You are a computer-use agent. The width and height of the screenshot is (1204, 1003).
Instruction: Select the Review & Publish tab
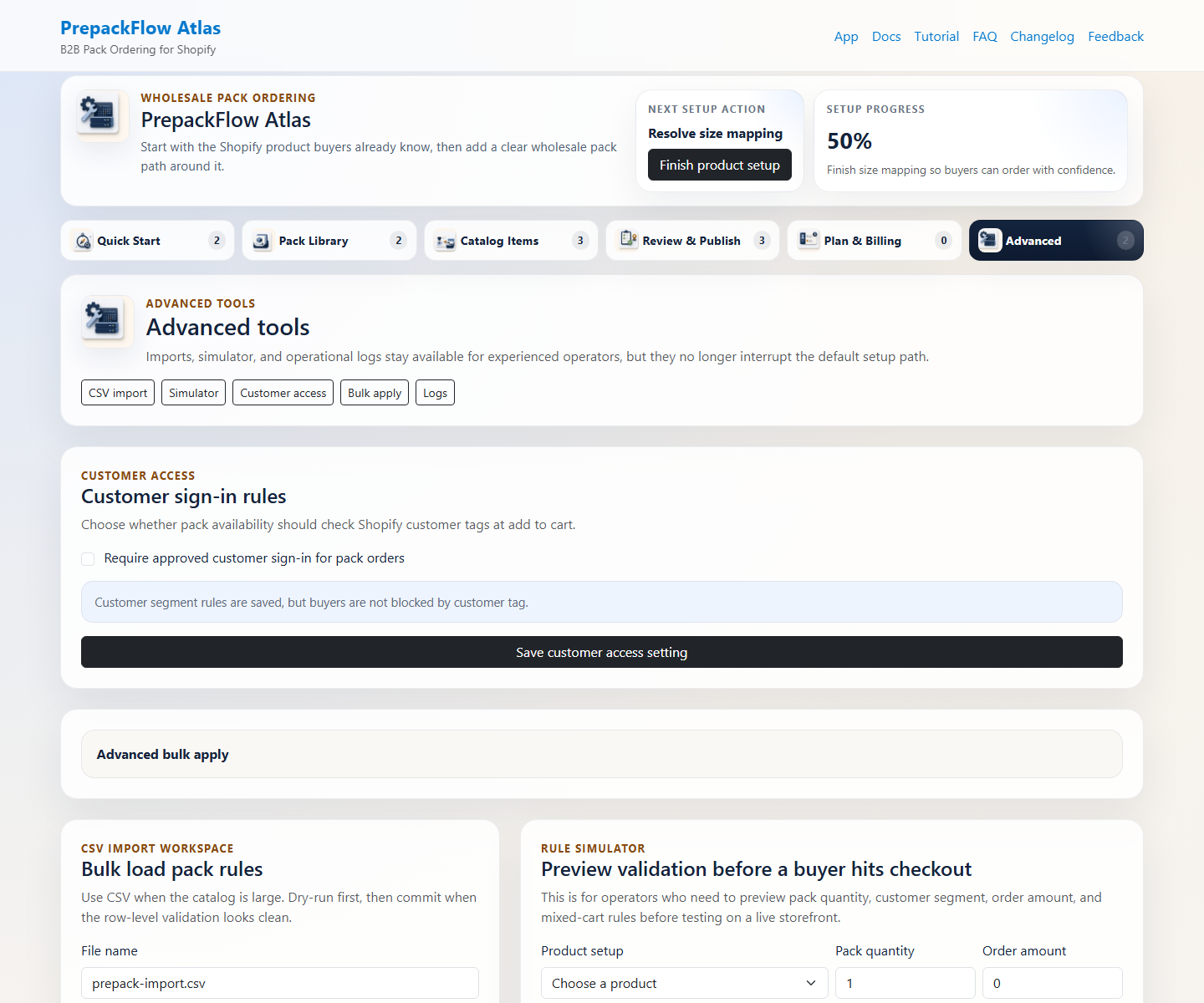pyautogui.click(x=692, y=241)
